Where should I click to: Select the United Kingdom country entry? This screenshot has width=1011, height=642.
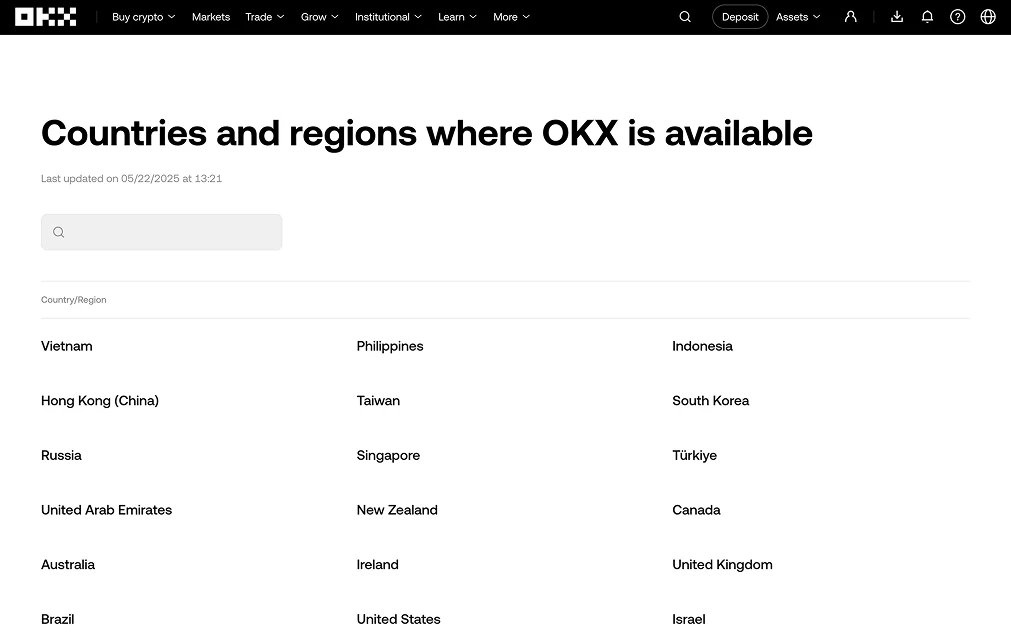722,564
